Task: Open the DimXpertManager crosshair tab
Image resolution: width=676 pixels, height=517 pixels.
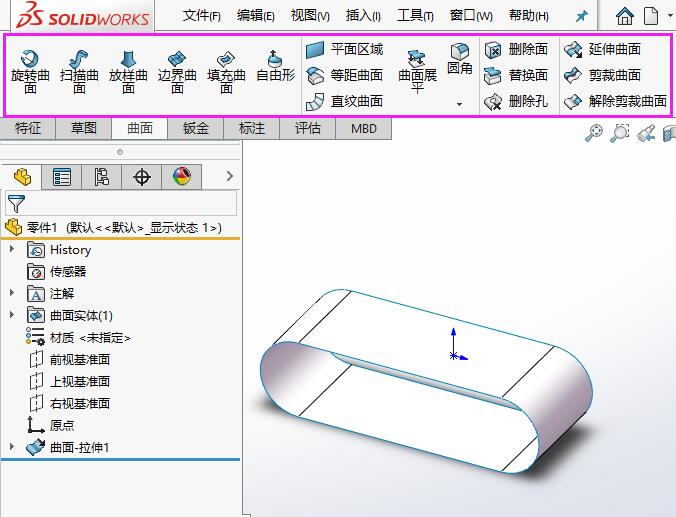Action: pos(142,177)
